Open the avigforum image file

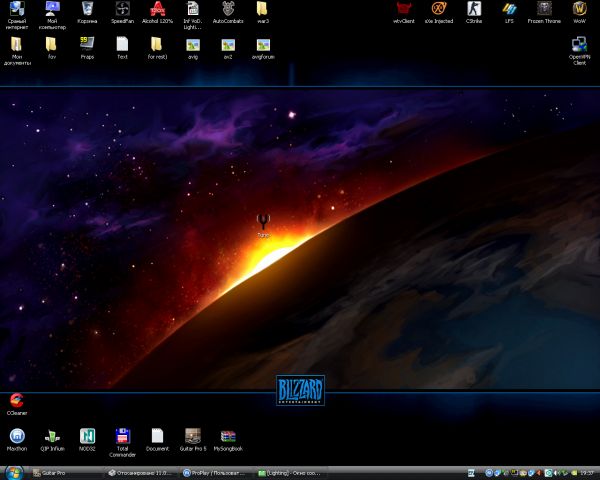coord(263,48)
